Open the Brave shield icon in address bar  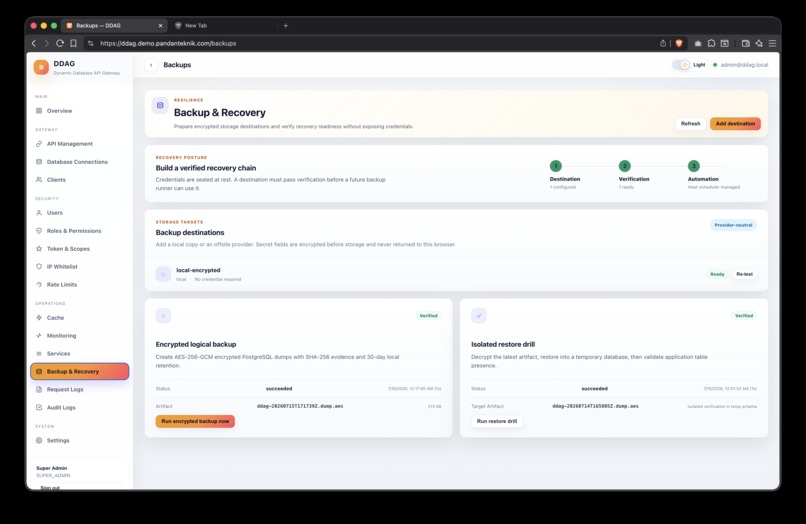(679, 44)
